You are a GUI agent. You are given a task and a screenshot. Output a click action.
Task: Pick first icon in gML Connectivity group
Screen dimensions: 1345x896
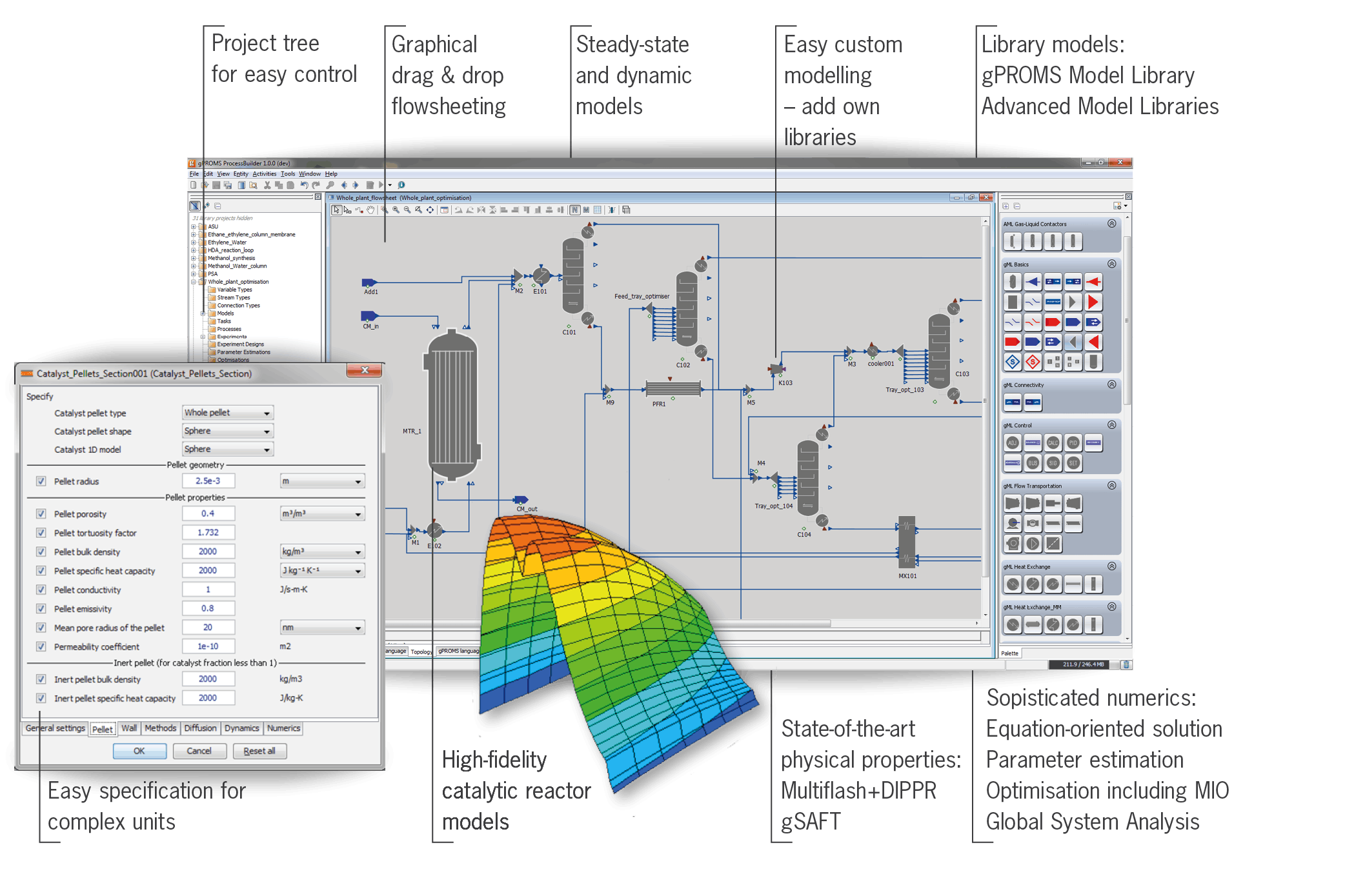point(1013,403)
